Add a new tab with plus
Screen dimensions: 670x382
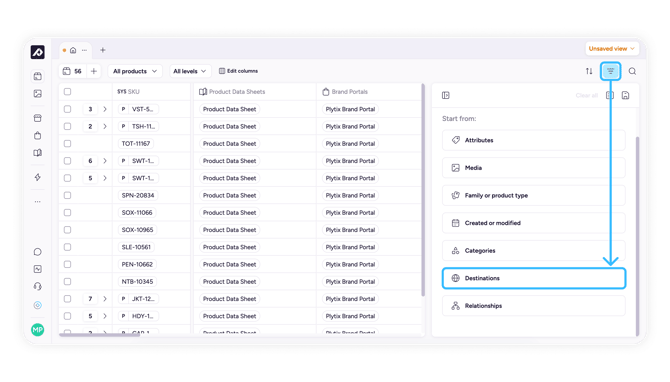[103, 50]
